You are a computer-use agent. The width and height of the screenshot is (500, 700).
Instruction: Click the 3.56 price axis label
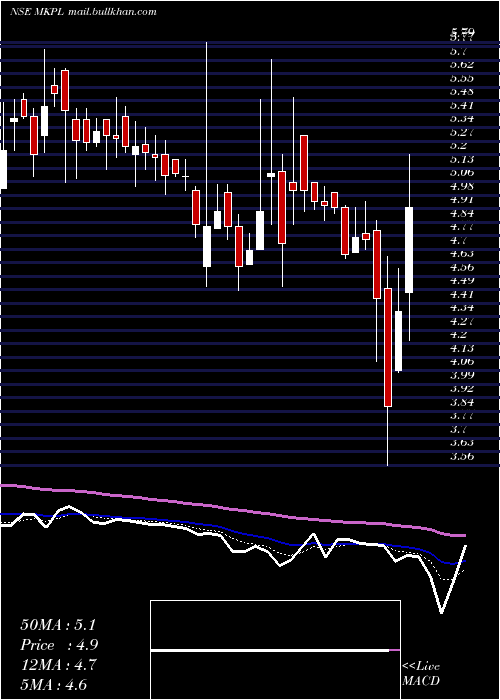[462, 456]
